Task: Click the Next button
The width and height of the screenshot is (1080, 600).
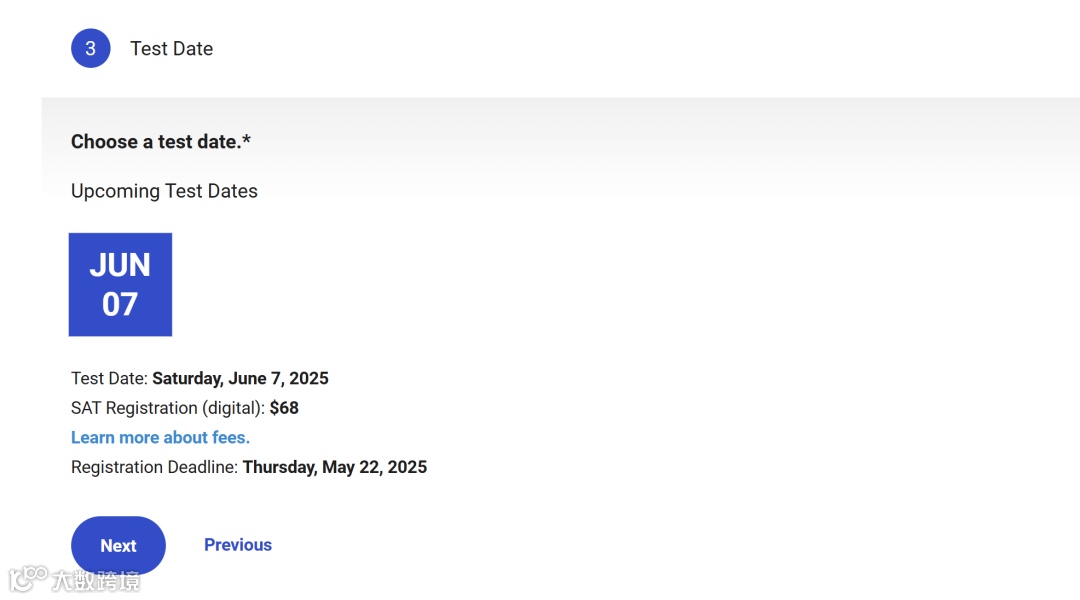Action: [x=118, y=545]
